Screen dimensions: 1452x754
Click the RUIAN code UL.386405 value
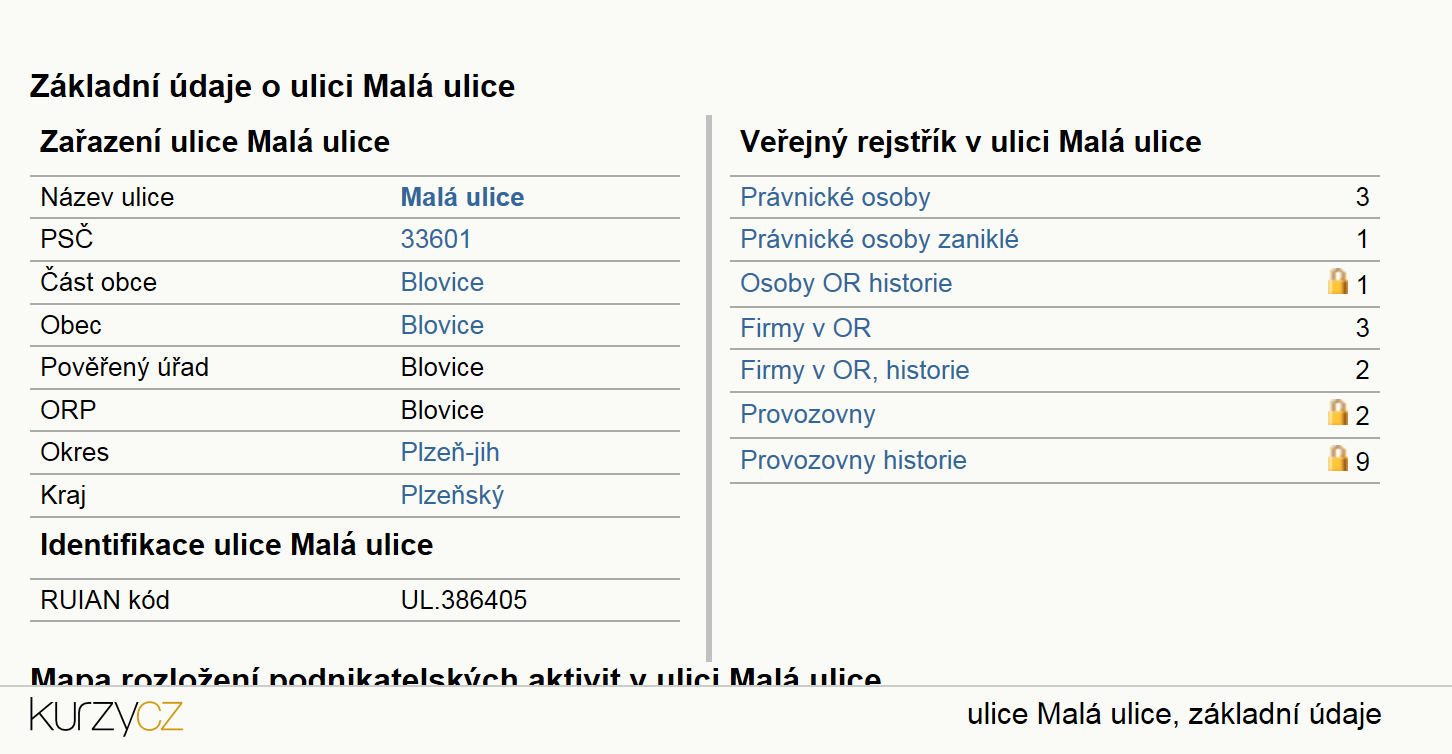[x=464, y=600]
